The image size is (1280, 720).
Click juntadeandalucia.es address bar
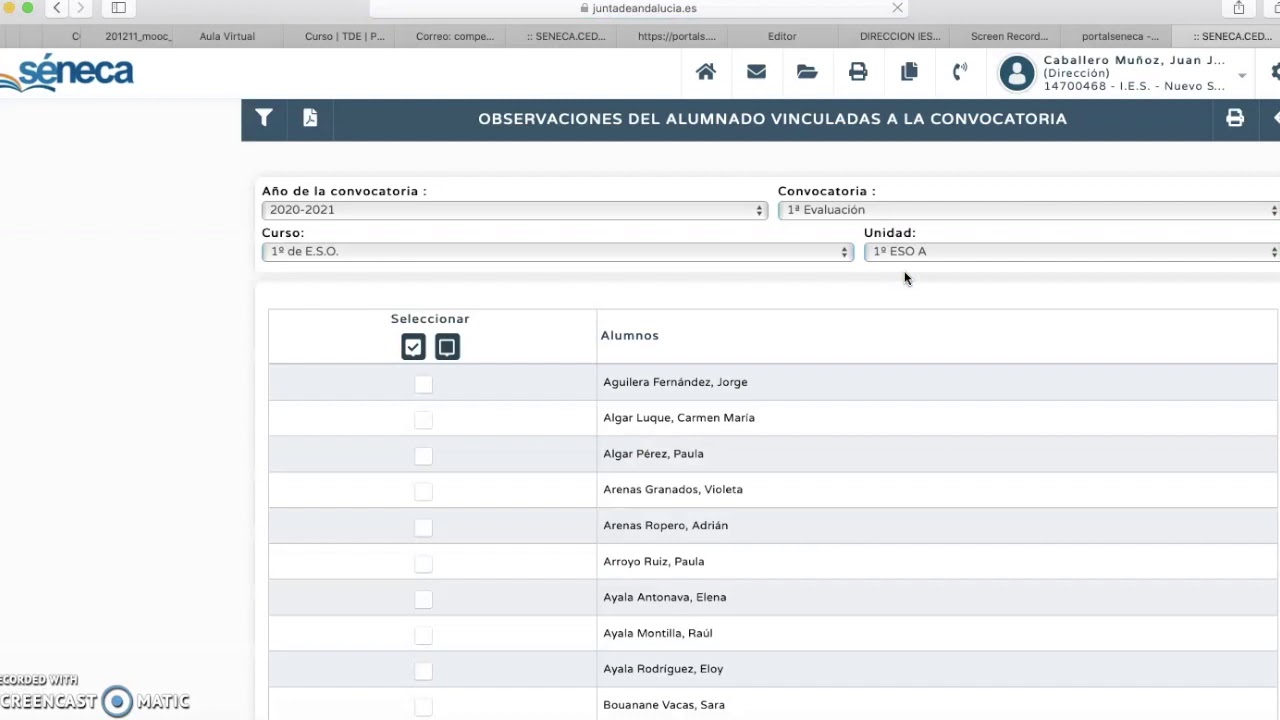[640, 8]
